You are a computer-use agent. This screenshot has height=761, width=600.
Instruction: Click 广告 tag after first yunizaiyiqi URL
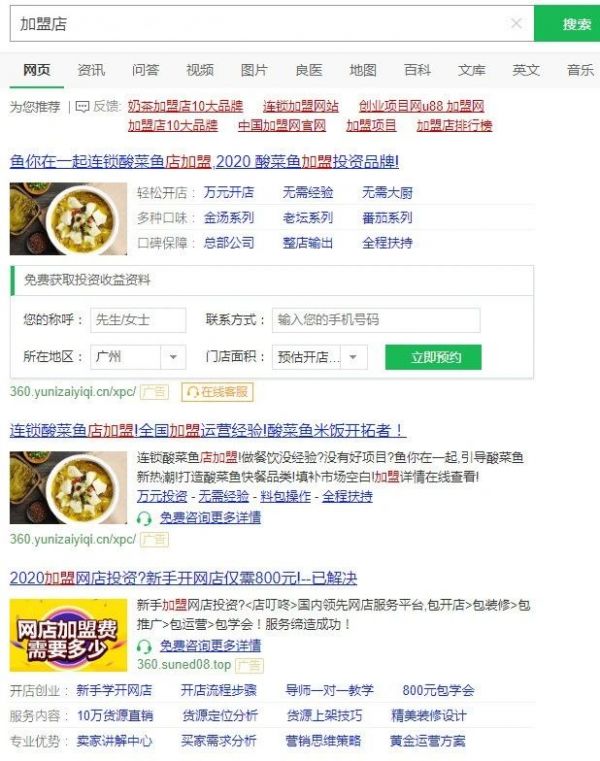click(154, 392)
